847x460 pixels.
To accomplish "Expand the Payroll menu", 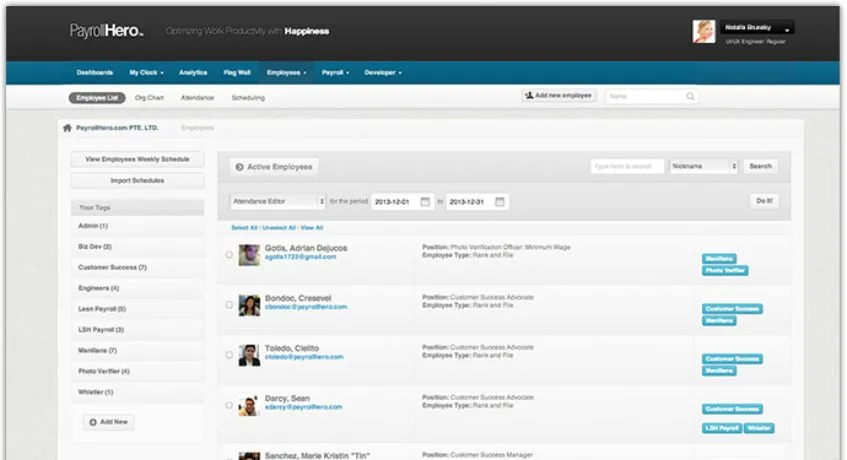I will pos(335,72).
